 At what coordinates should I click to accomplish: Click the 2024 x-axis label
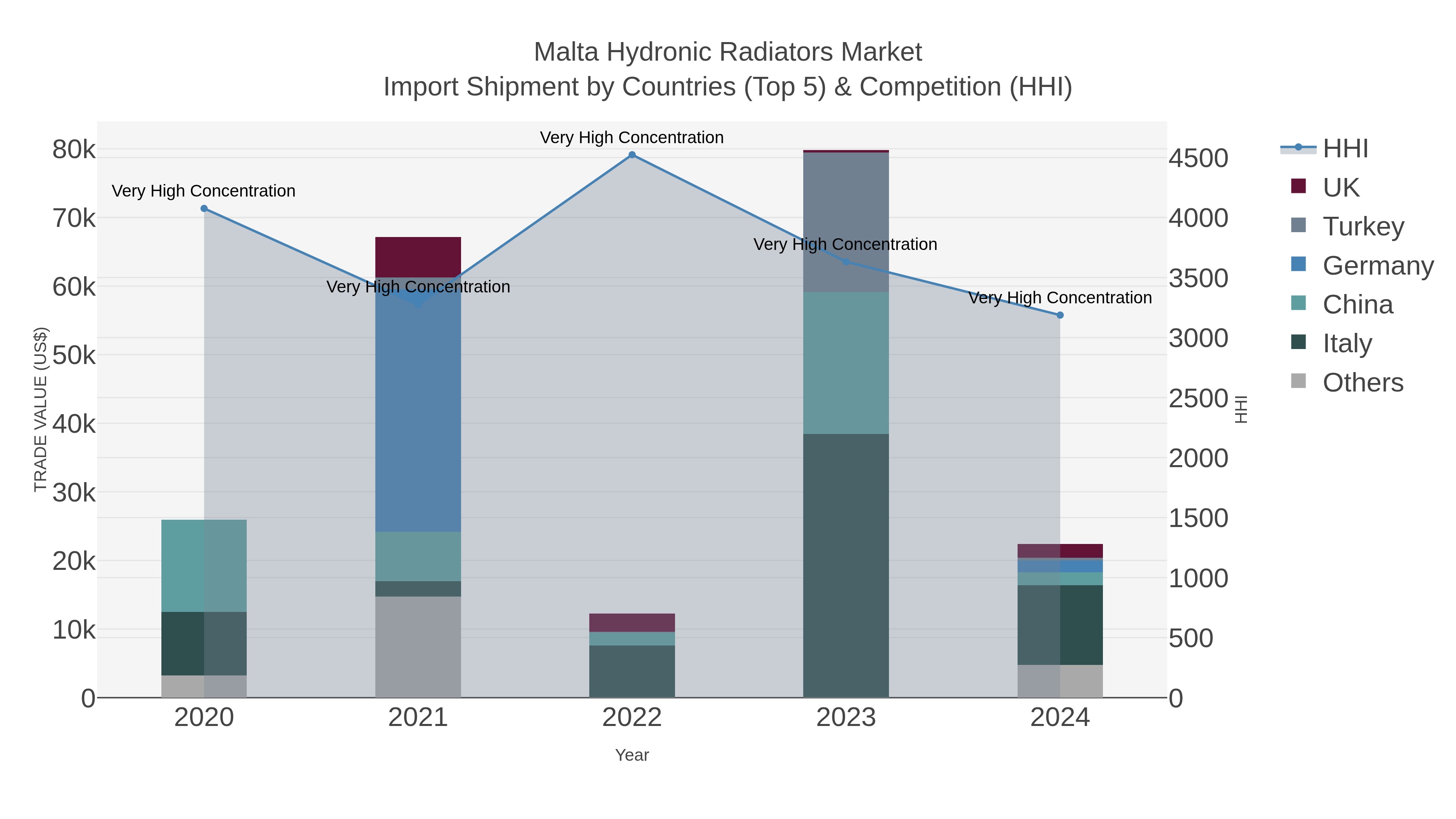pyautogui.click(x=1060, y=717)
